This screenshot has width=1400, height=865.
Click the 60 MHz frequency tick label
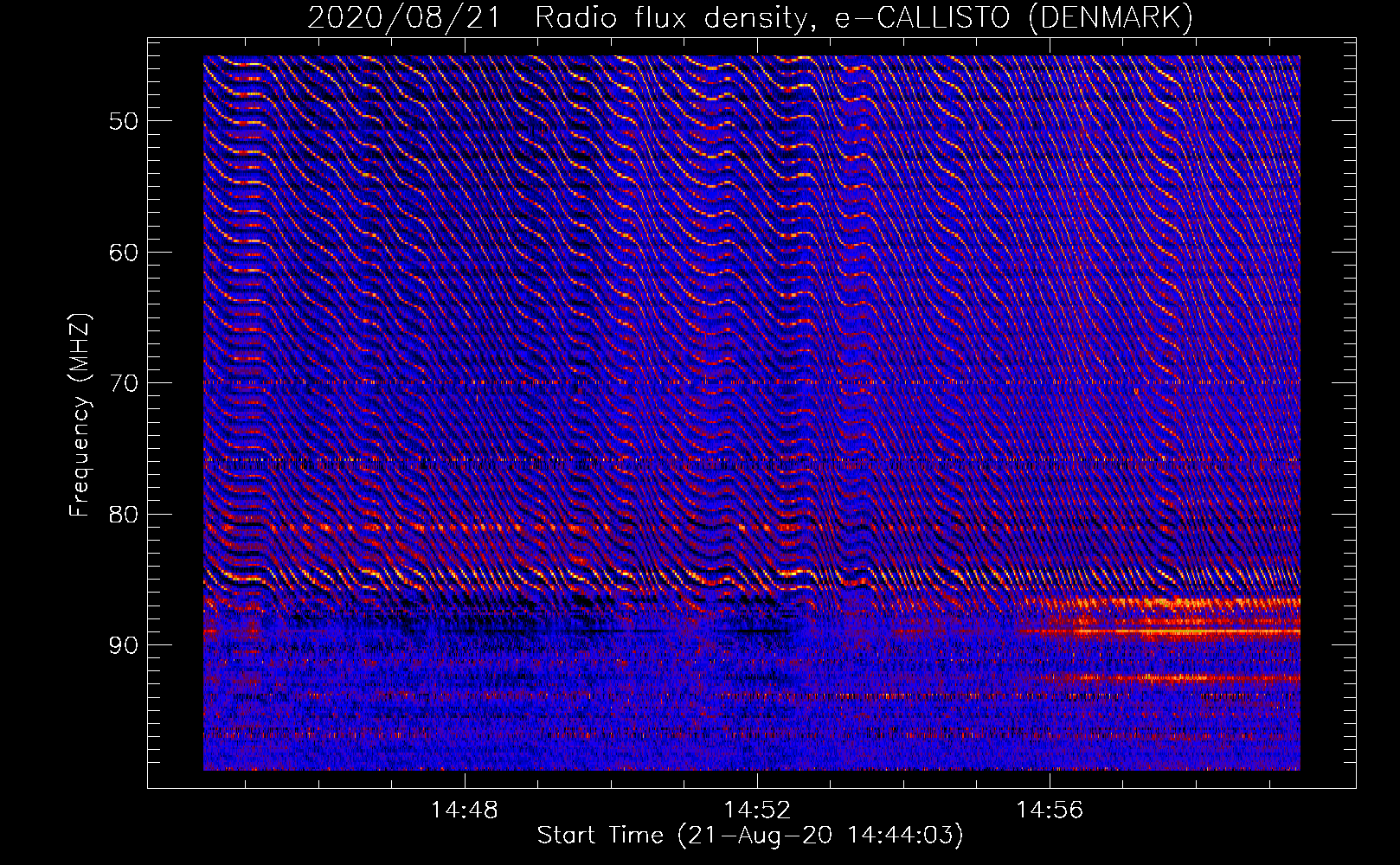click(x=123, y=253)
